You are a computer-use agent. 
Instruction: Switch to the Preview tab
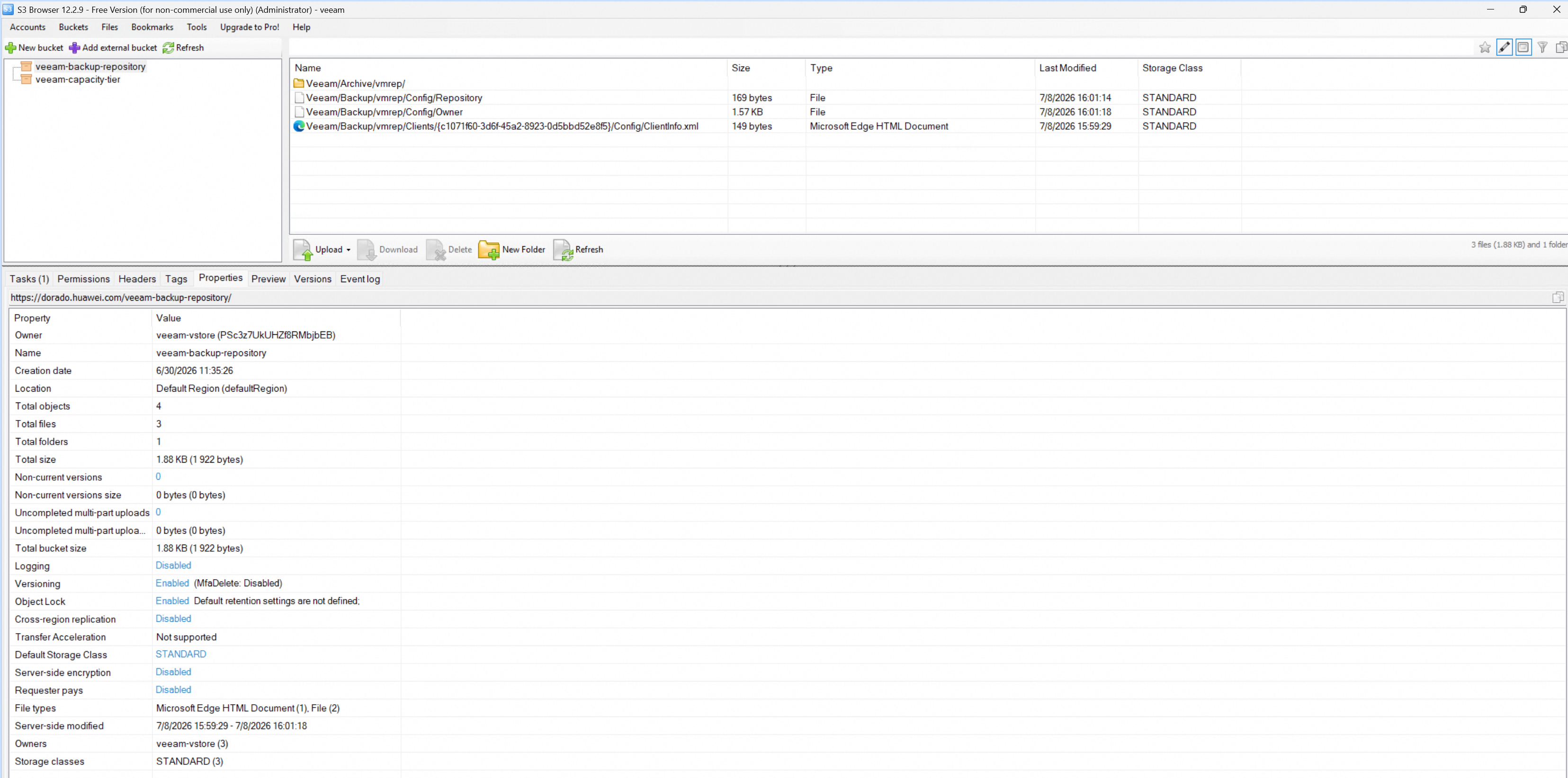click(x=269, y=279)
